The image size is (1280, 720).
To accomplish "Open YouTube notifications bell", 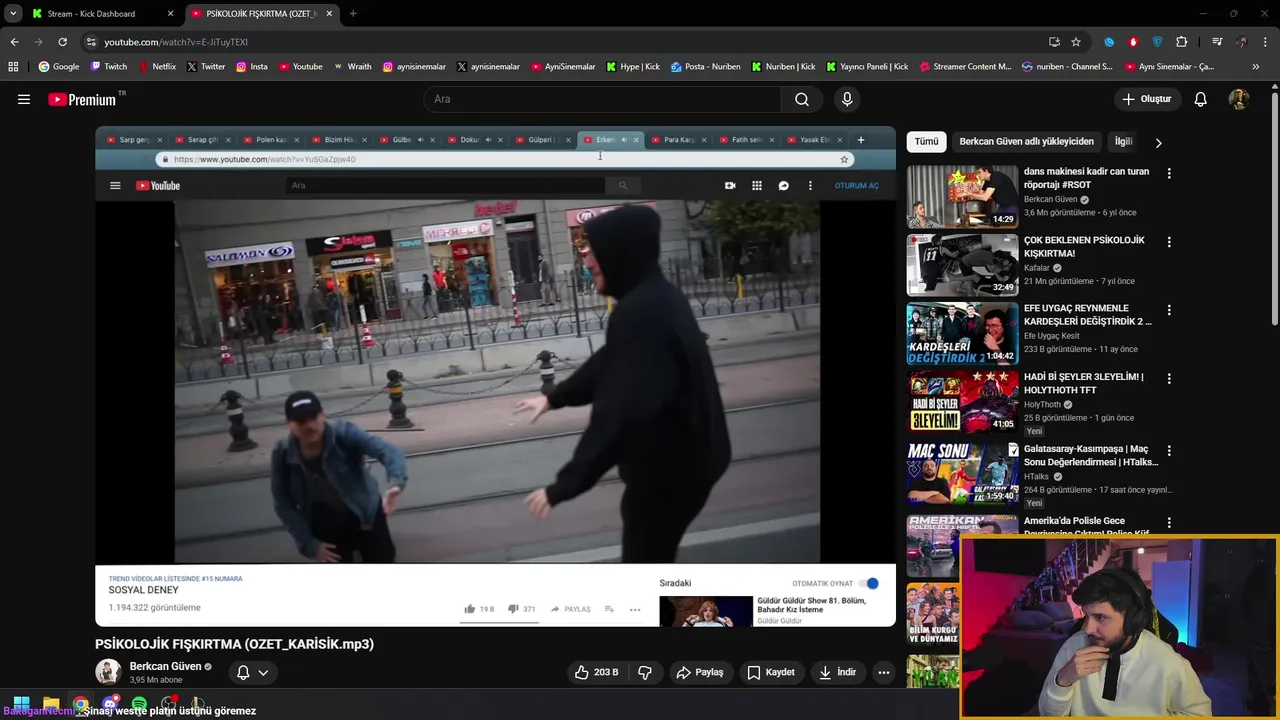I will [1201, 99].
